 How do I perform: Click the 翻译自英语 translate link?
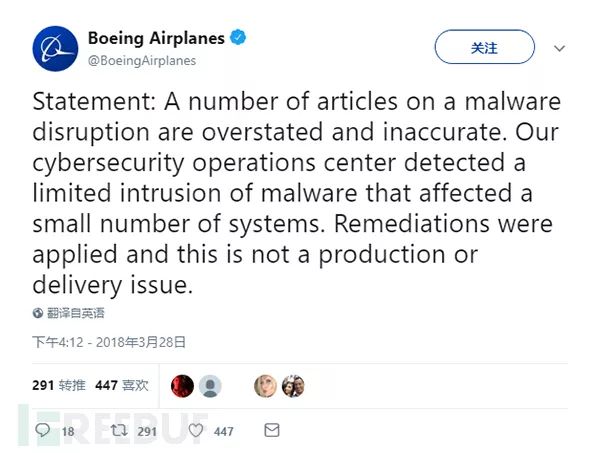pyautogui.click(x=76, y=314)
